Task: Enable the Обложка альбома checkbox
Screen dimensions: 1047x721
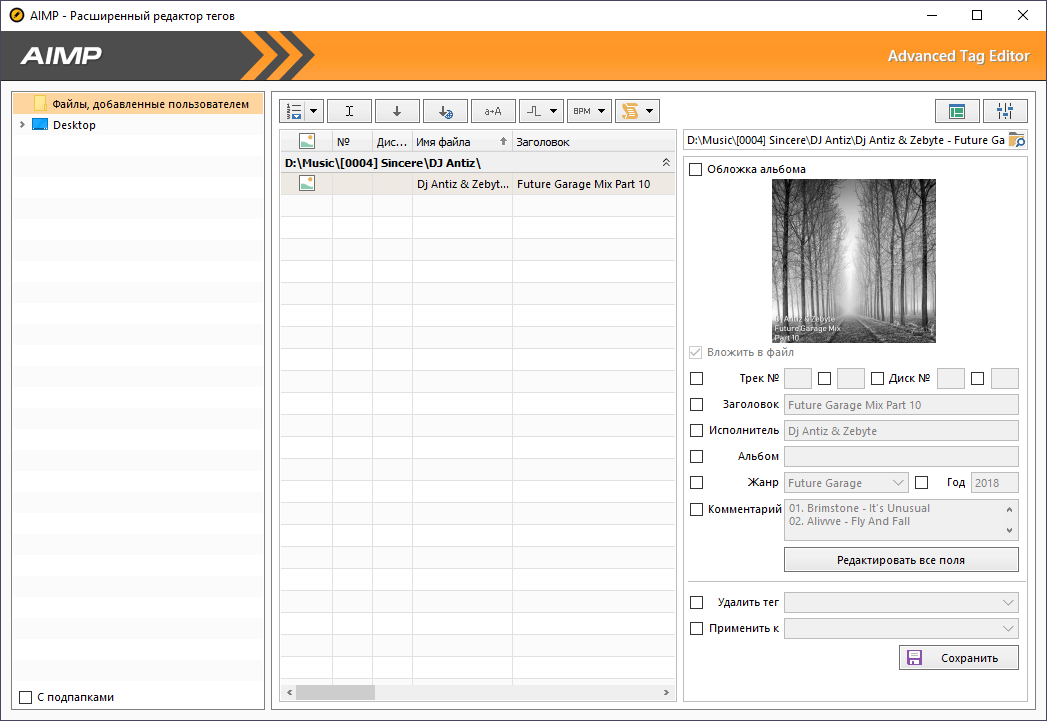Action: tap(696, 170)
